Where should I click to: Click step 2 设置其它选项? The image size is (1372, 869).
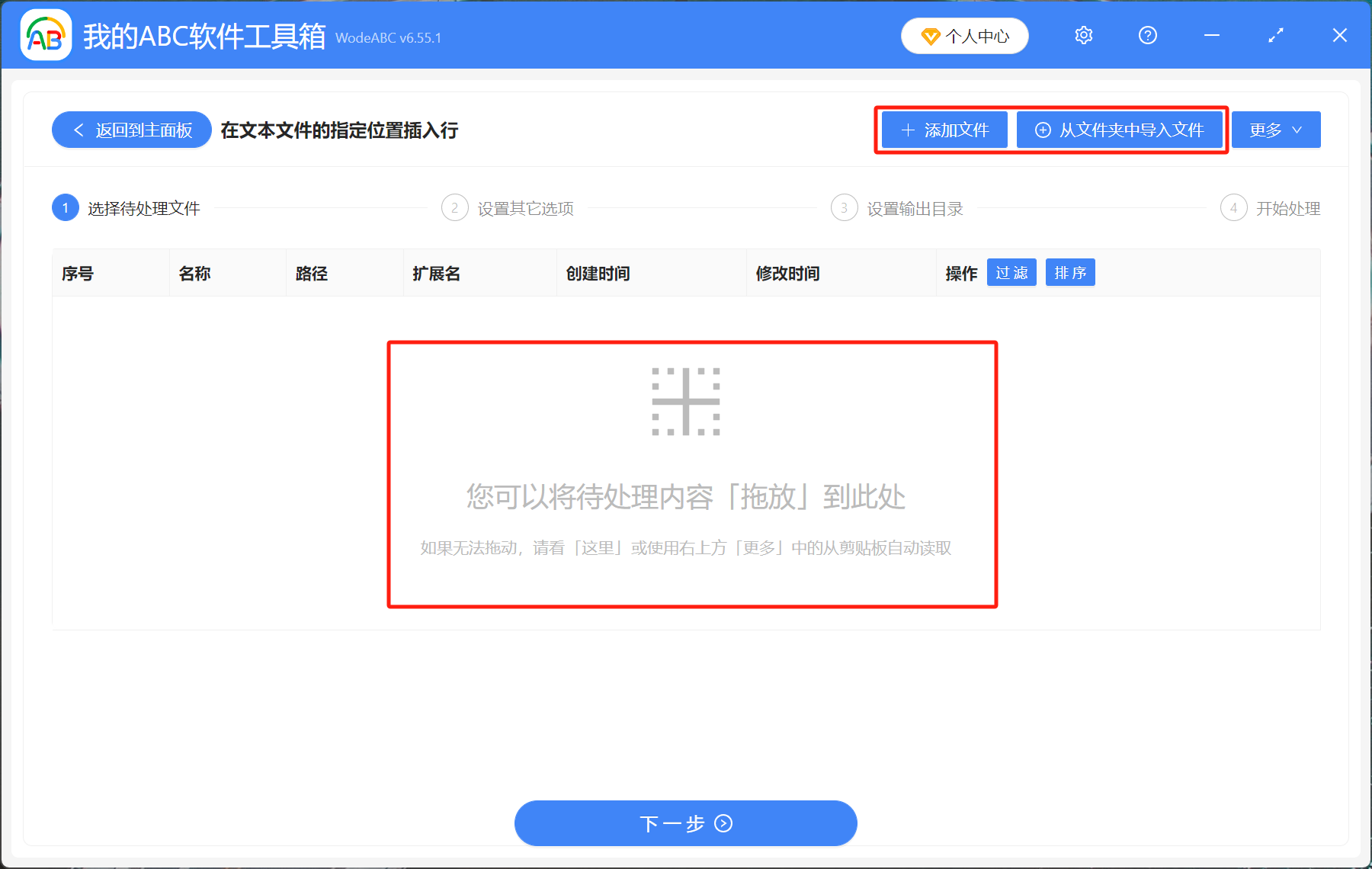[x=508, y=207]
